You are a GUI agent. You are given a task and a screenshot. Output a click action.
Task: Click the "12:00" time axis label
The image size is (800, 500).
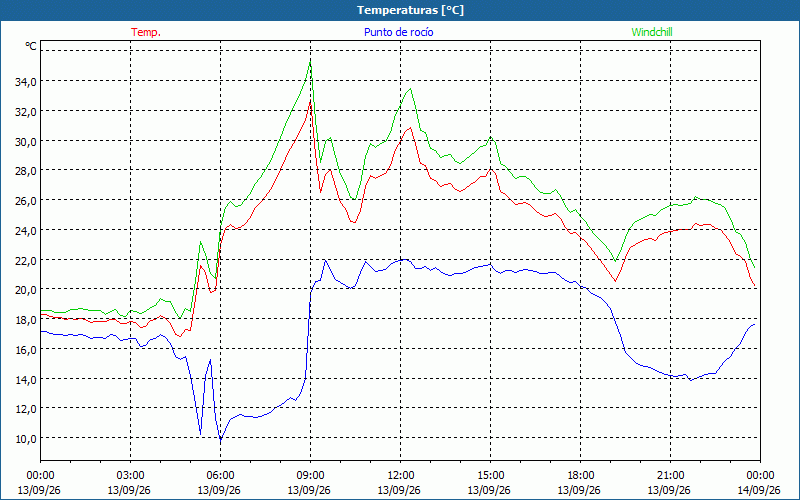pyautogui.click(x=401, y=476)
